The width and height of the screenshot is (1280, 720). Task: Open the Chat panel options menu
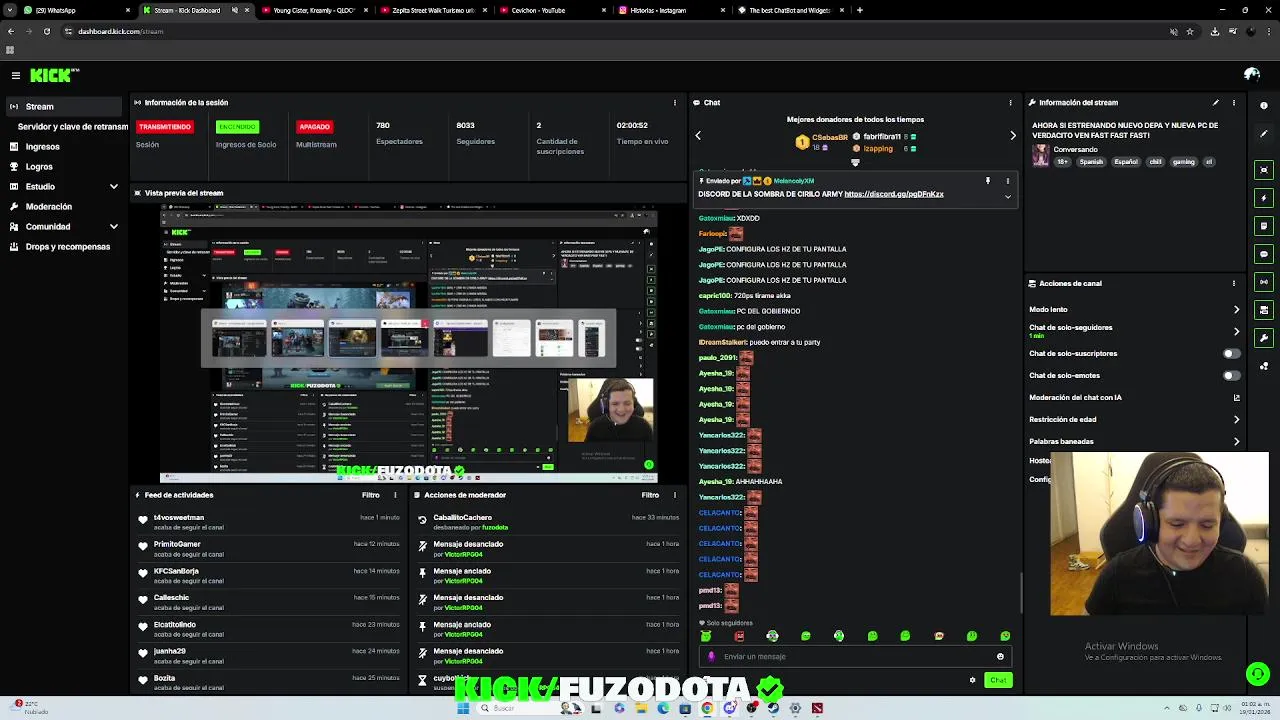coord(1010,102)
